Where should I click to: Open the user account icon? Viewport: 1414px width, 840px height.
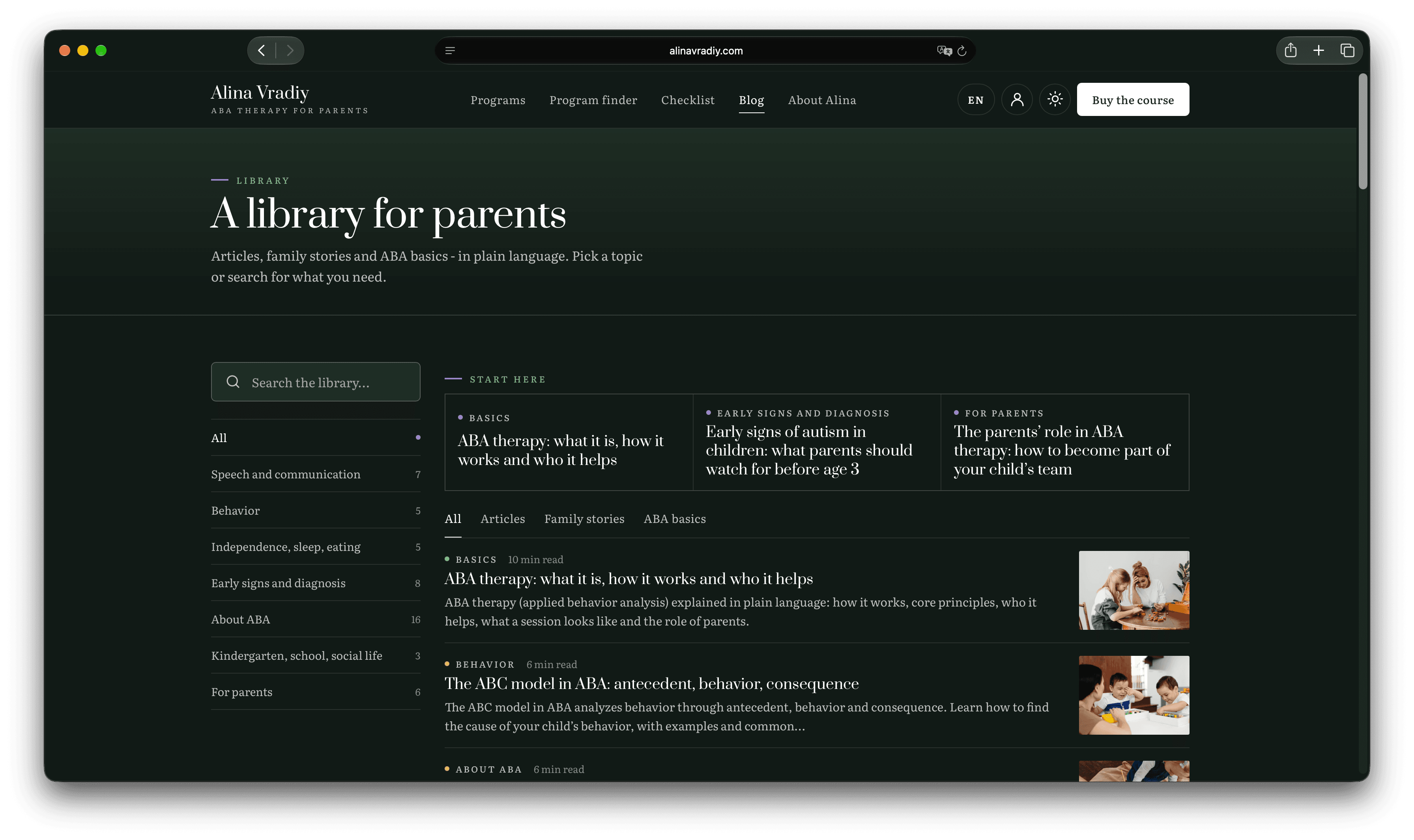tap(1016, 100)
